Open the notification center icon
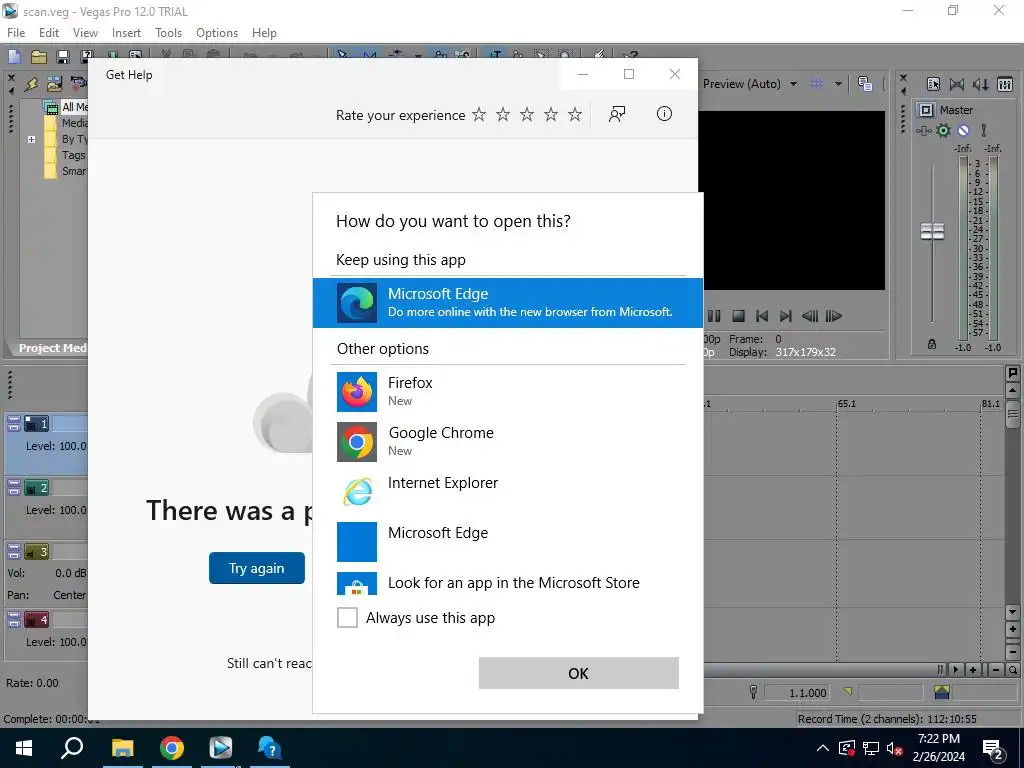1024x768 pixels. click(x=993, y=748)
